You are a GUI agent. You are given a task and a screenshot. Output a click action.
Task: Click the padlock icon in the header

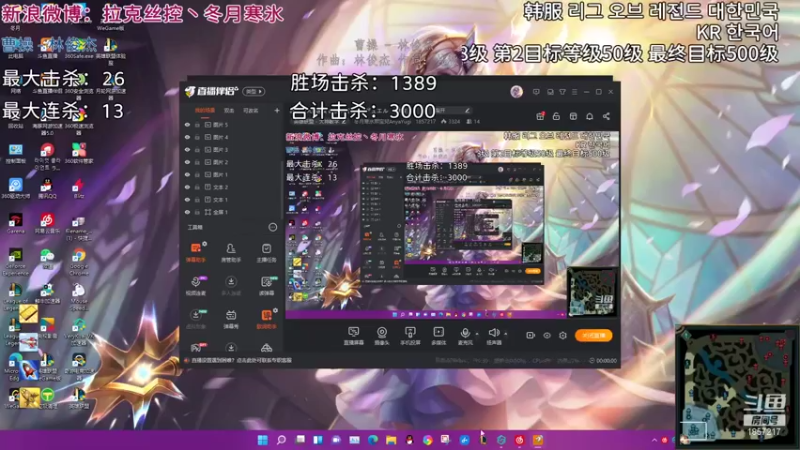click(556, 116)
